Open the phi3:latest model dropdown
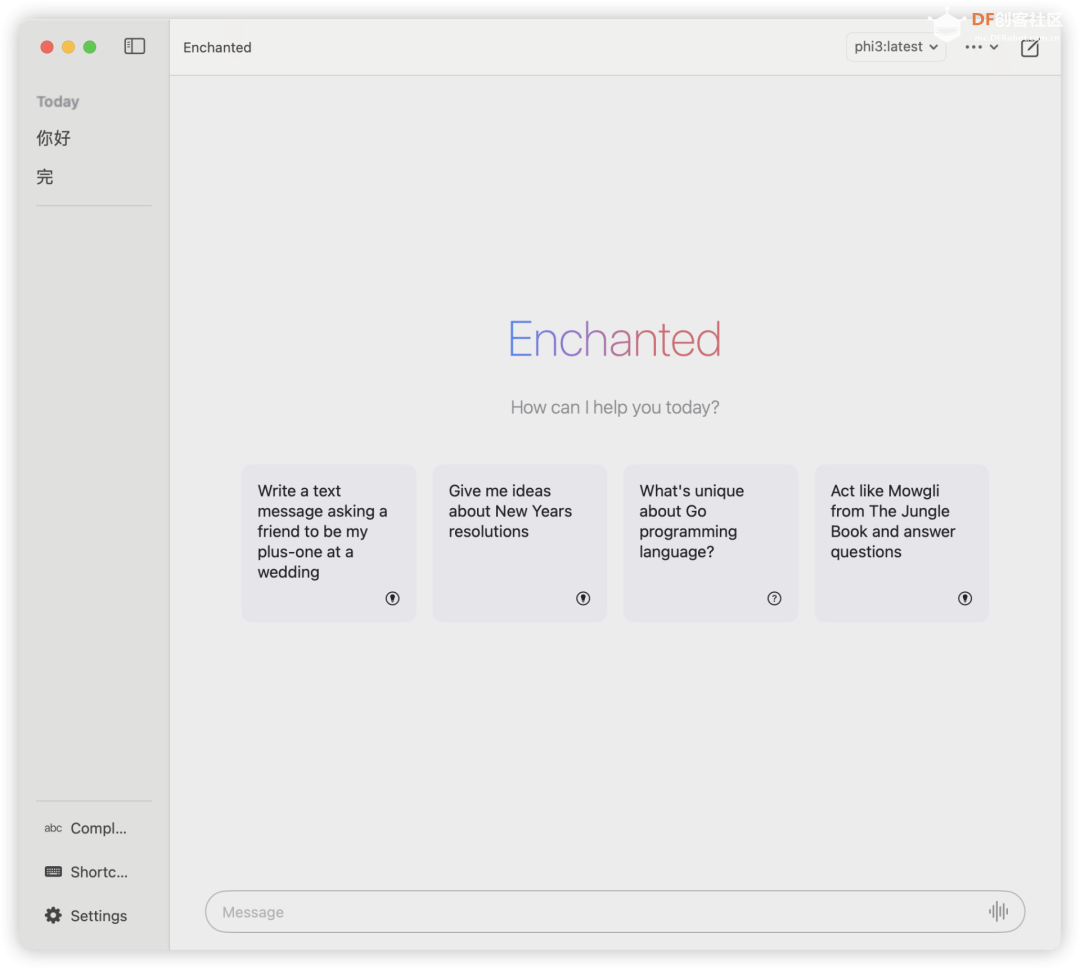This screenshot has height=969, width=1080. 895,47
